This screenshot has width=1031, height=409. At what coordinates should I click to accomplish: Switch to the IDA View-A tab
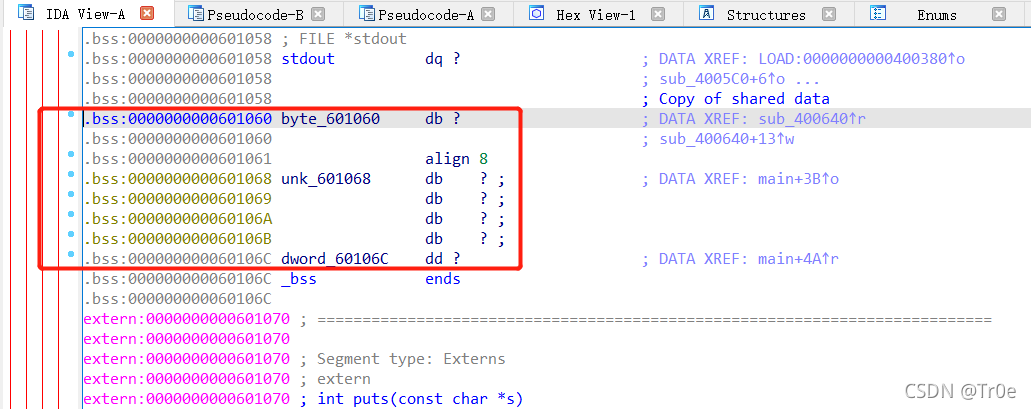pos(85,13)
